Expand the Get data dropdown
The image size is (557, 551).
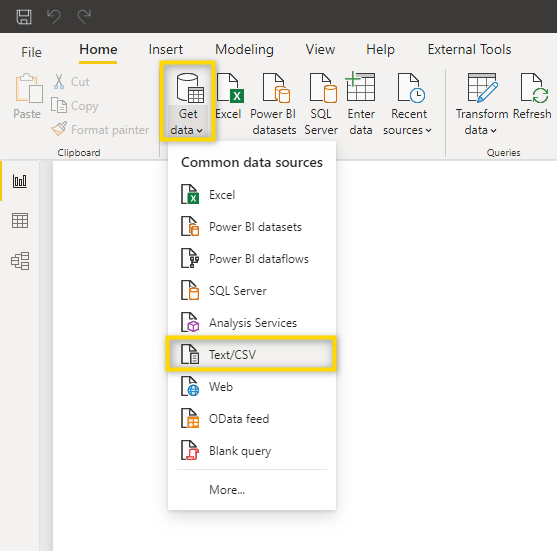(187, 104)
